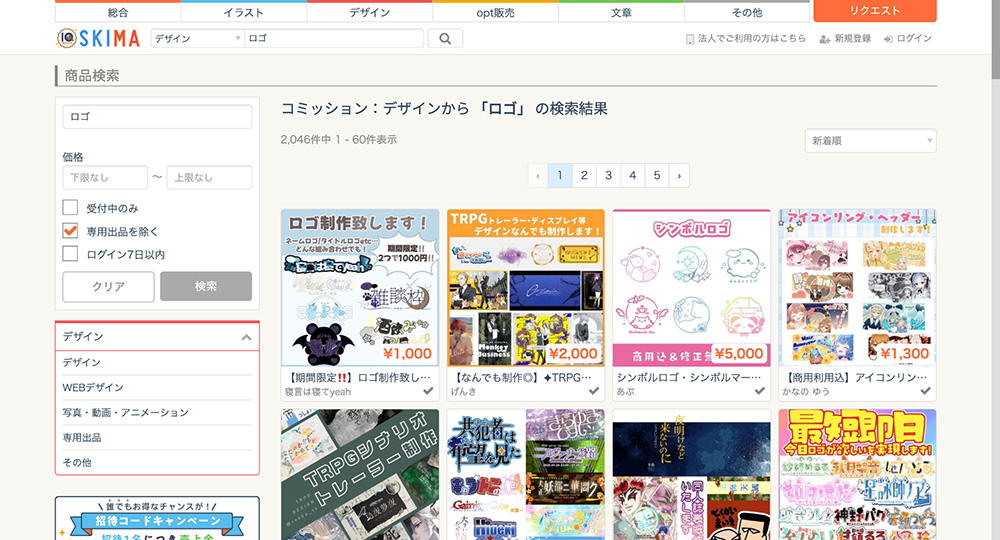Screen dimensions: 1000x540
Task: Uncheck the 専用出品を除く checkbox
Action: [x=70, y=231]
